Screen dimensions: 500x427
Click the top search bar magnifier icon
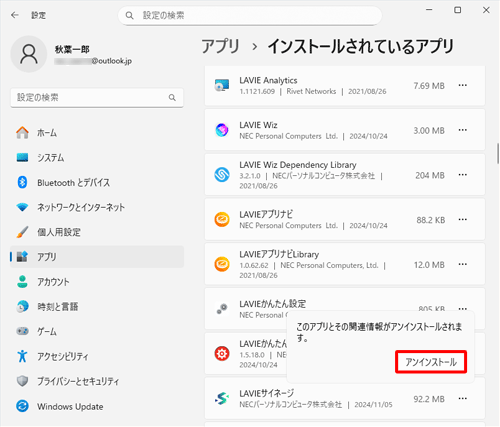pos(129,15)
